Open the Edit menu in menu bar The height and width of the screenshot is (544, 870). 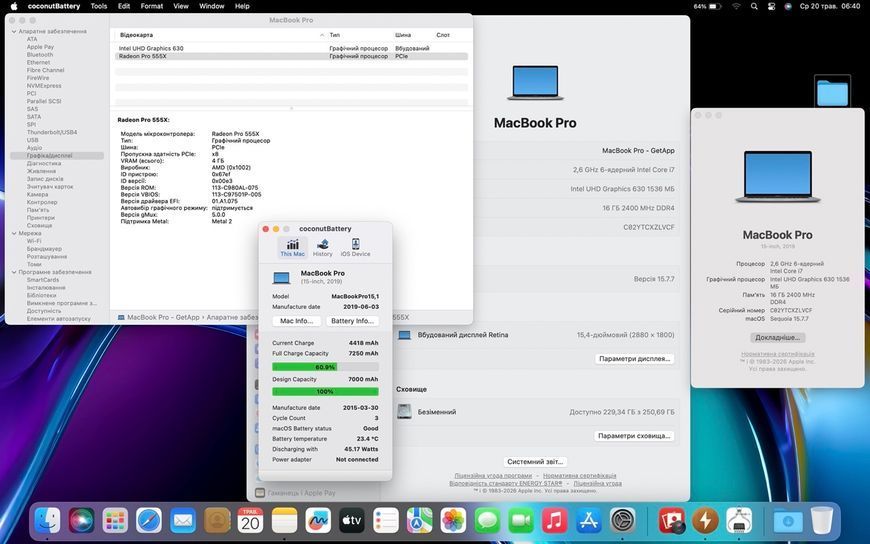(x=124, y=6)
